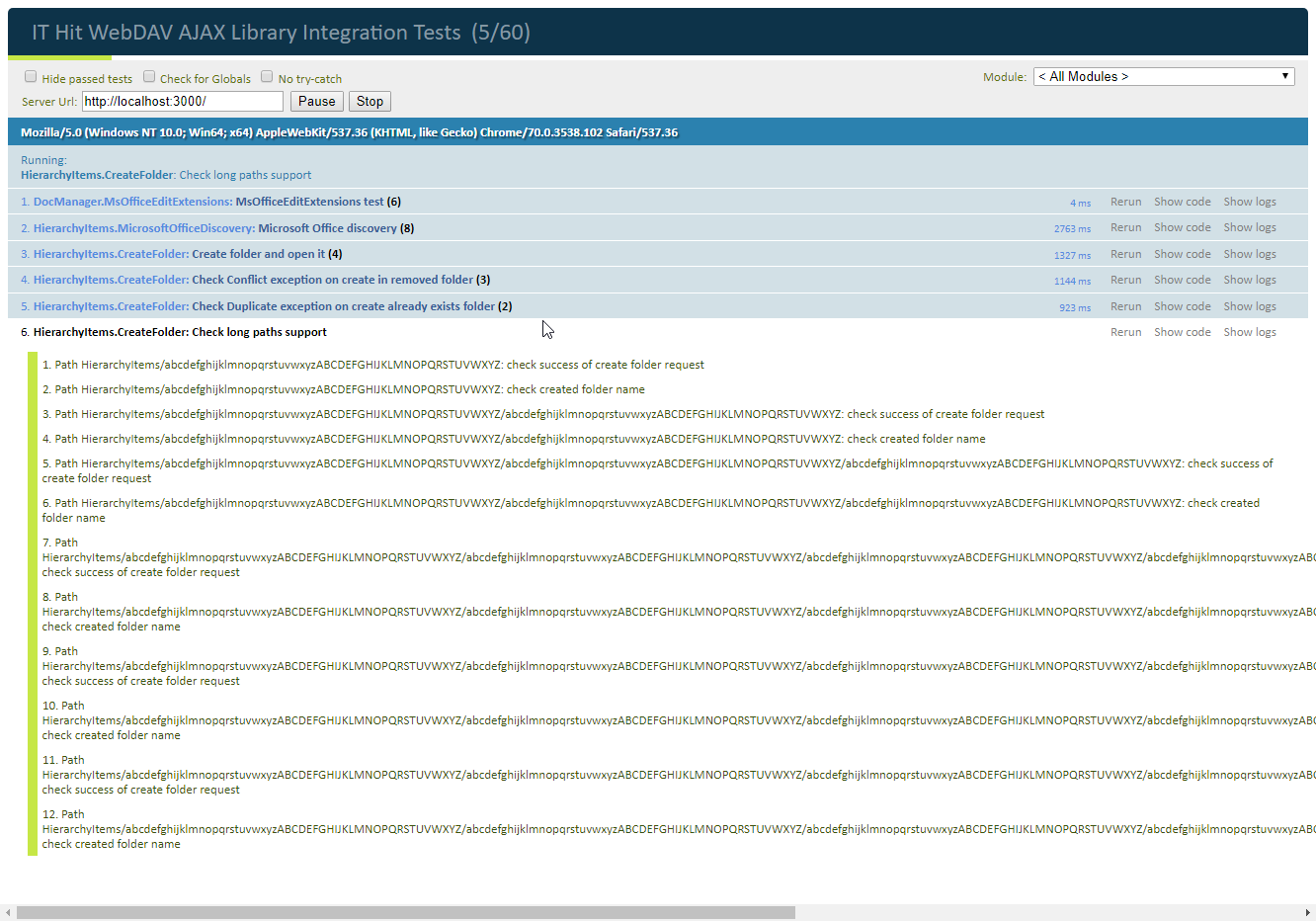Screen dimensions: 1316x921
Task: Show code for MsOfficeEditExtensions test
Action: point(1183,202)
